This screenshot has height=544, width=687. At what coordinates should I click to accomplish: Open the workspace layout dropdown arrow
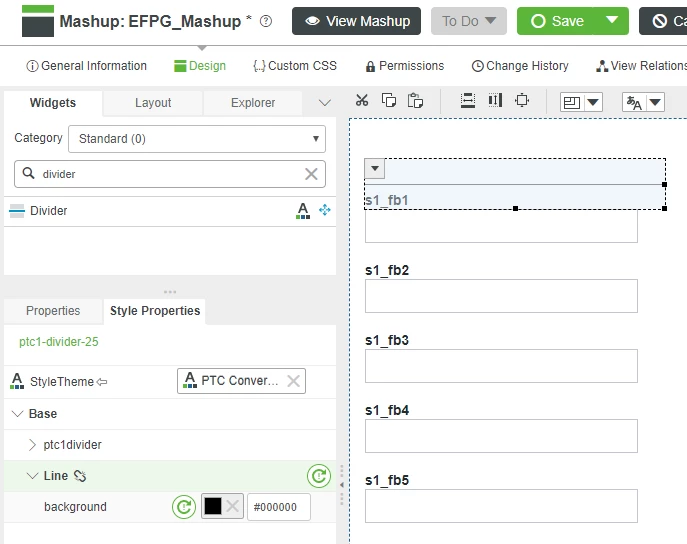pos(593,102)
